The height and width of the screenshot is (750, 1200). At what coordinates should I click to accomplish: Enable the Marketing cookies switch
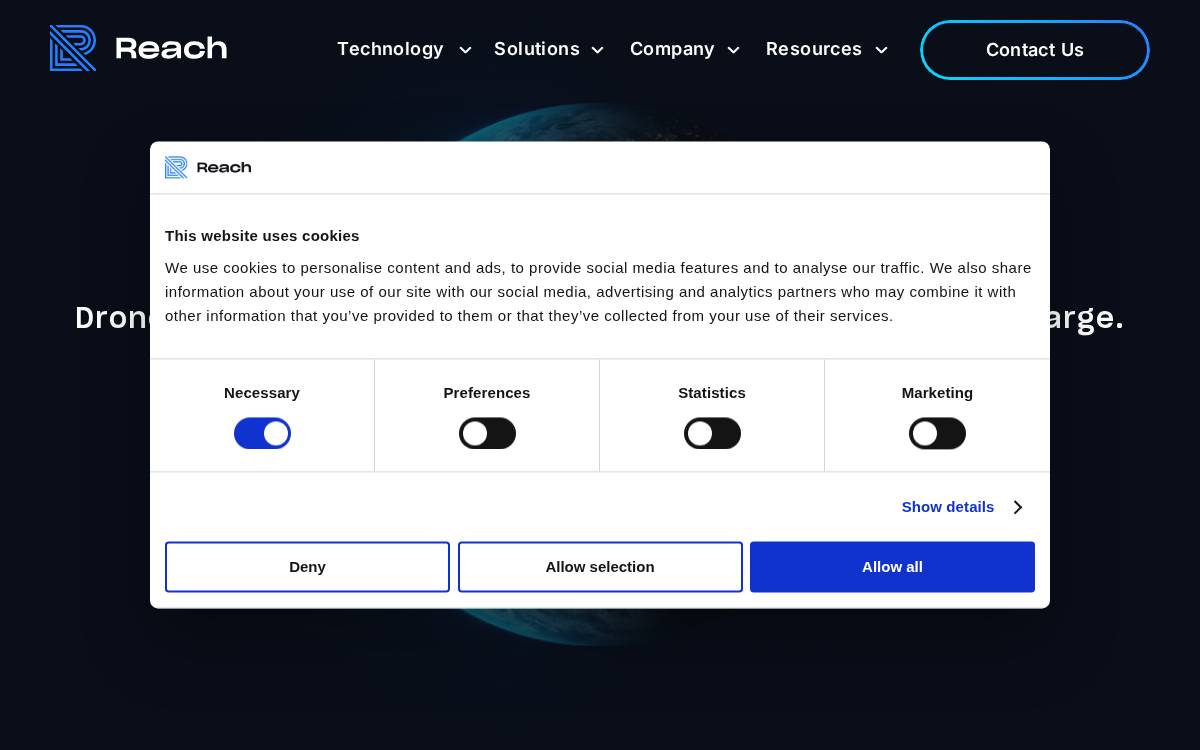click(x=937, y=434)
